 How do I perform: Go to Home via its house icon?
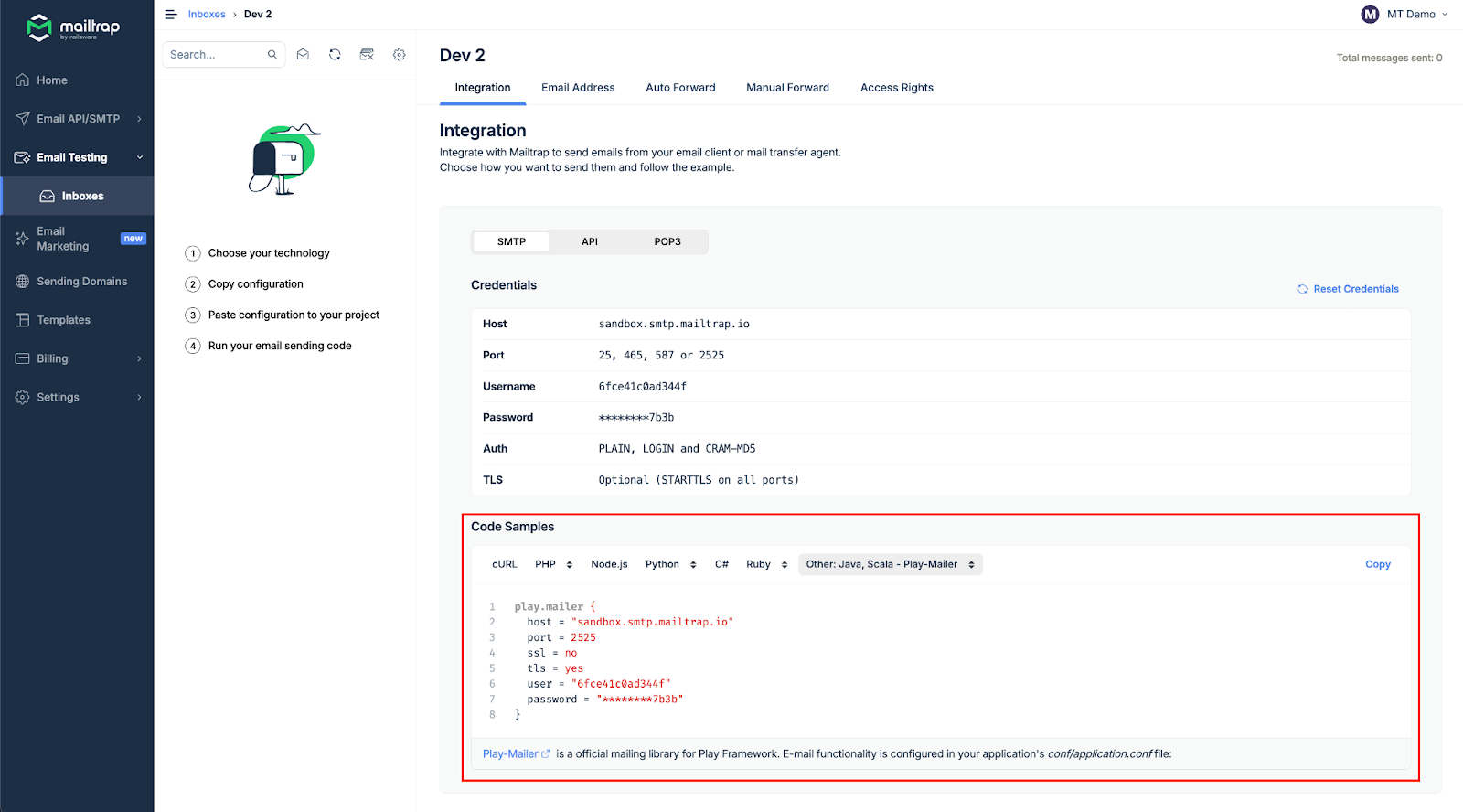click(x=23, y=80)
